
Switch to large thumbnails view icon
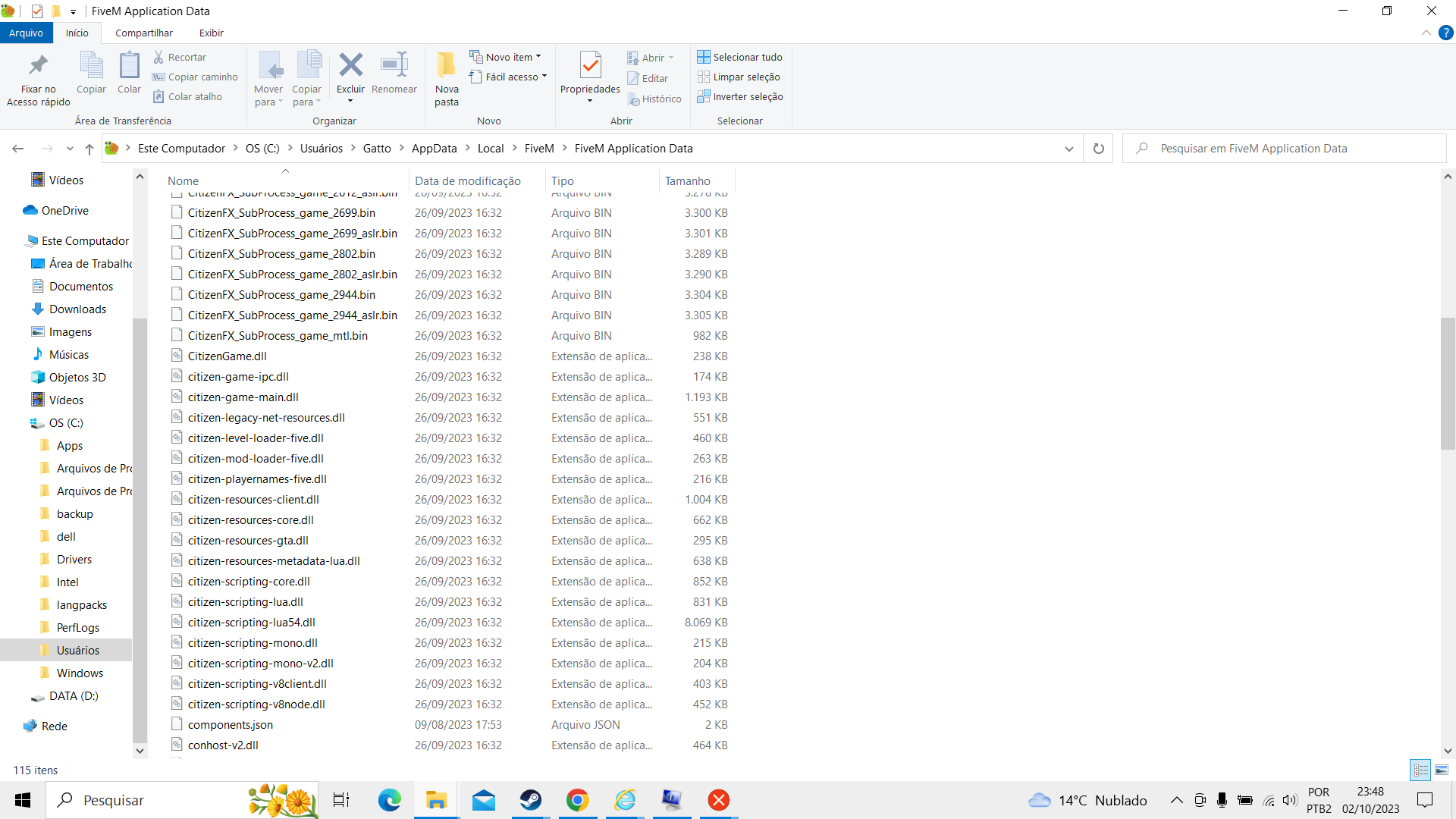tap(1442, 770)
